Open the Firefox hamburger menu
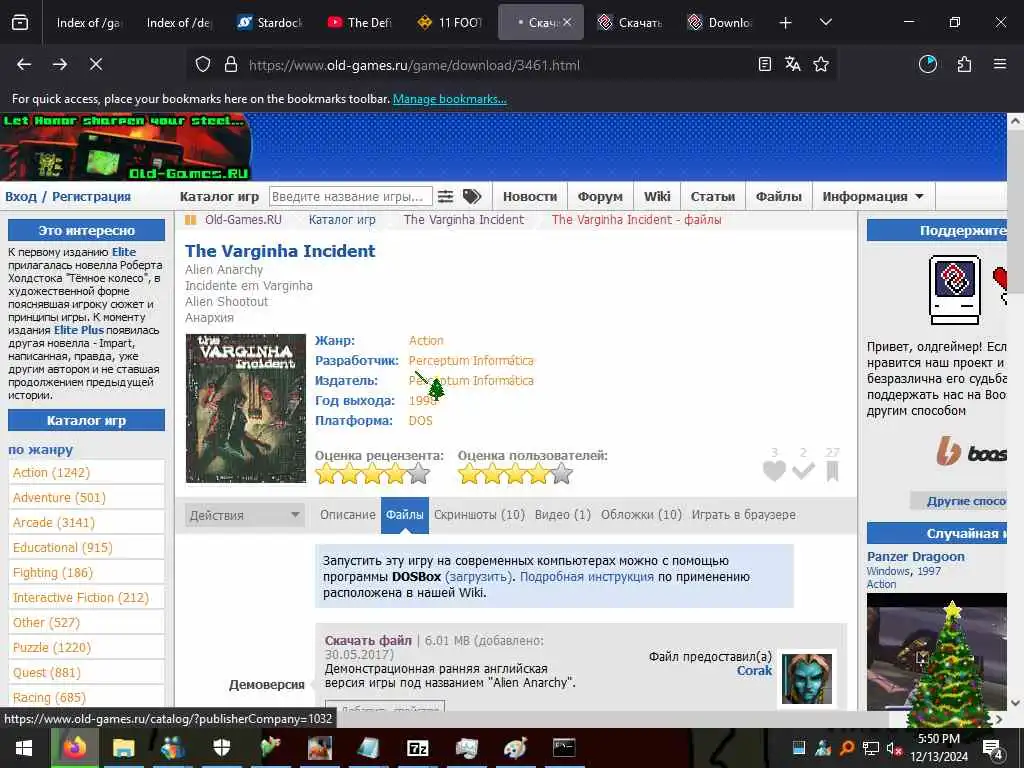 [1000, 64]
